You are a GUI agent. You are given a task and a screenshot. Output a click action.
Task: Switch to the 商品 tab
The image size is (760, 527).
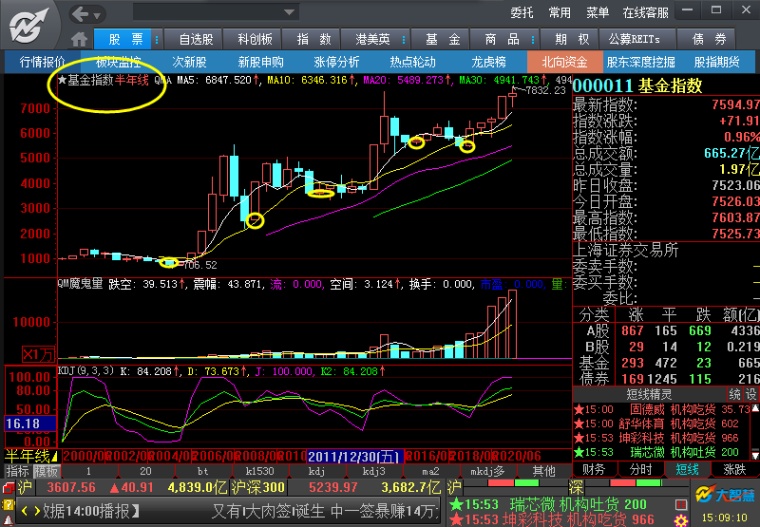[x=502, y=39]
